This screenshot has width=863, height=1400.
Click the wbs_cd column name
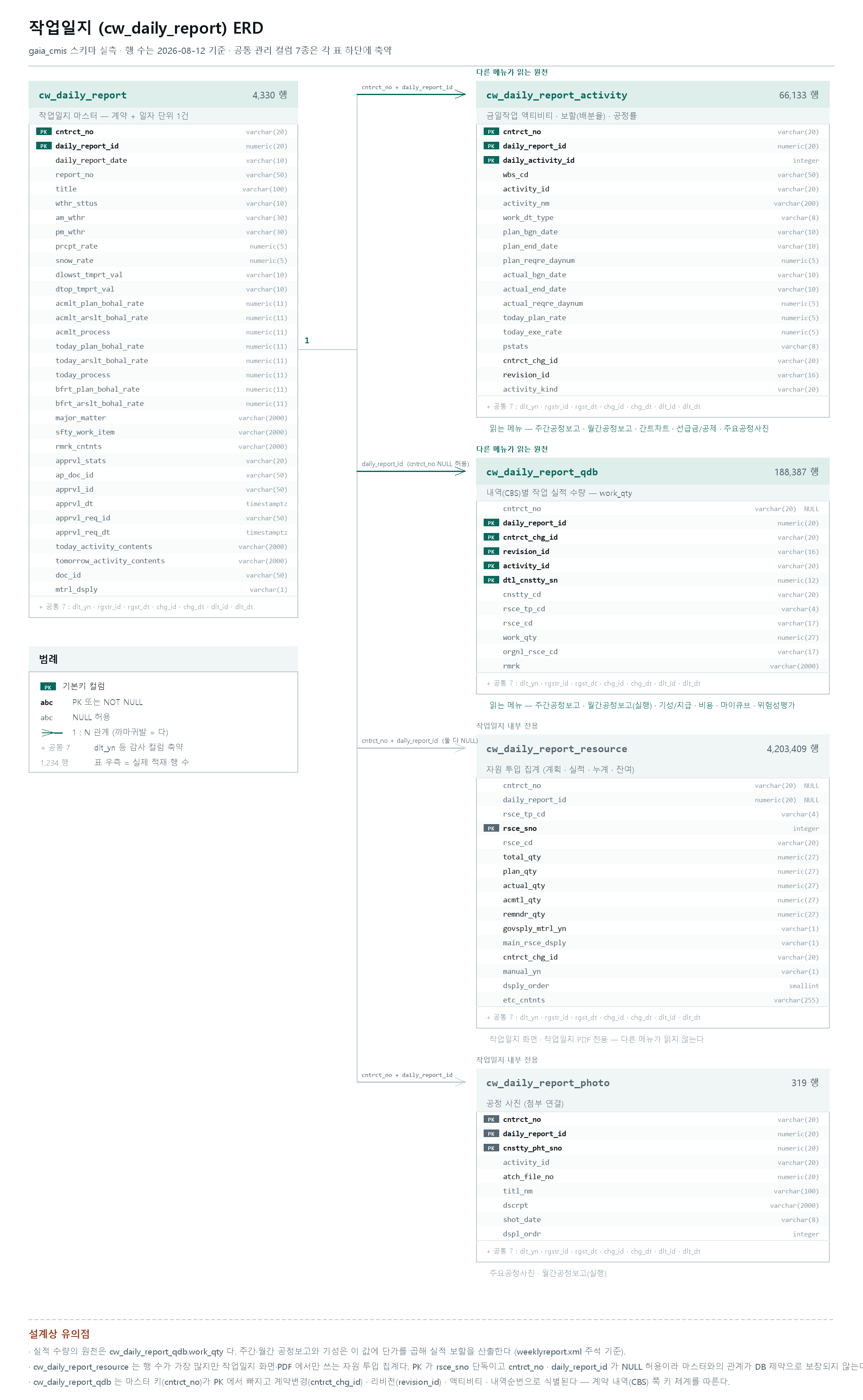(x=516, y=175)
